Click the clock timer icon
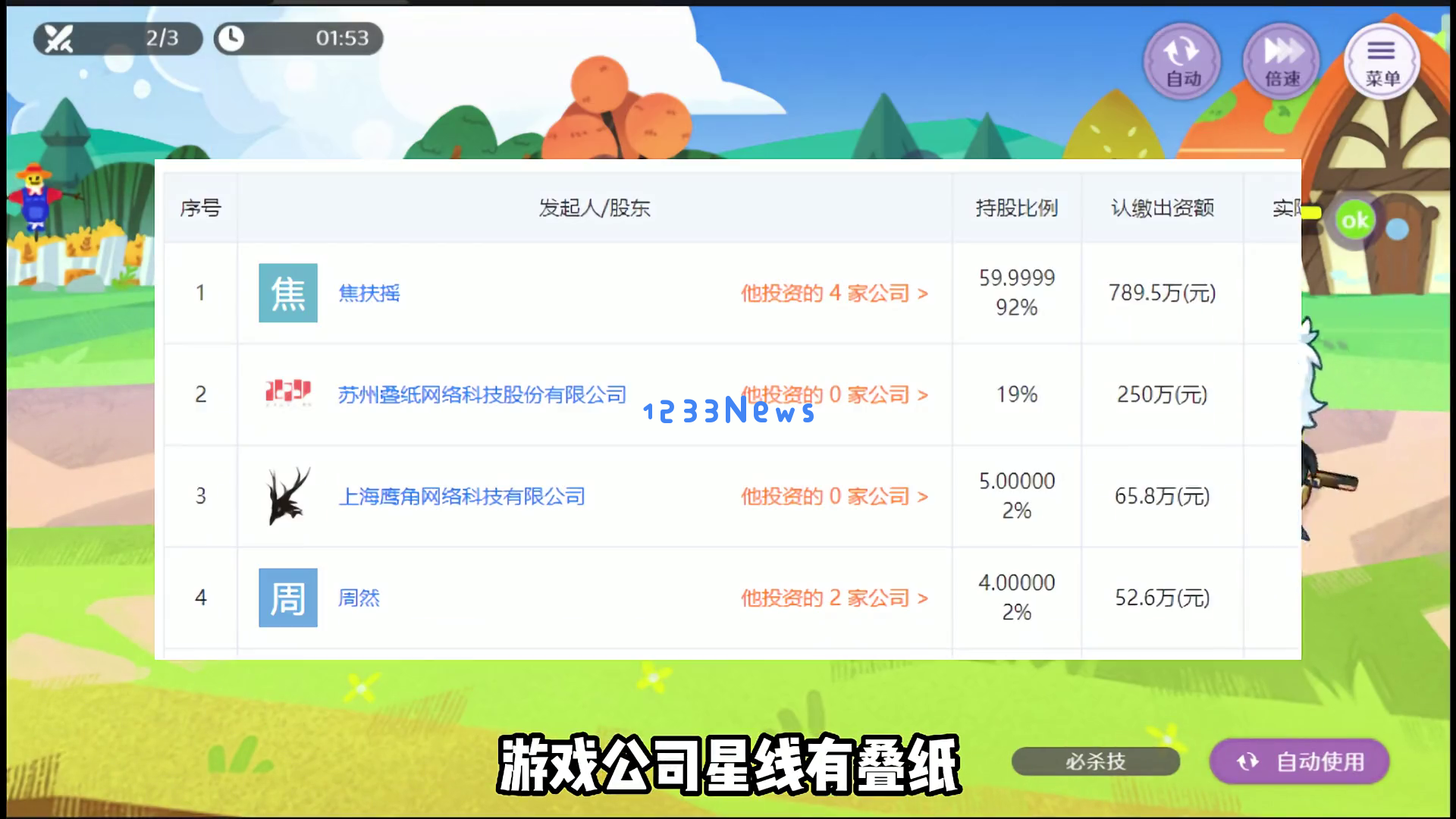The width and height of the screenshot is (1456, 819). (231, 38)
